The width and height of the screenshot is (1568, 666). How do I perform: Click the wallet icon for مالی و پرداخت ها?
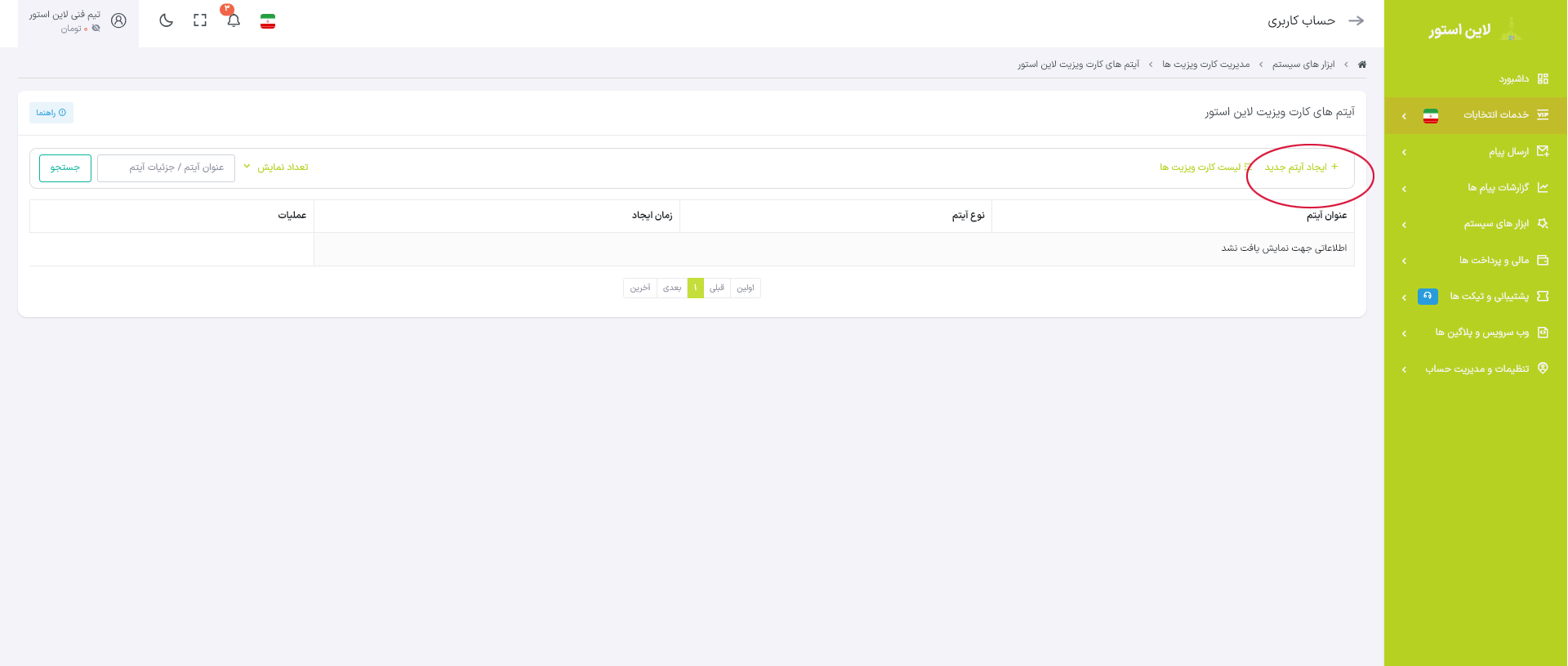(x=1543, y=260)
